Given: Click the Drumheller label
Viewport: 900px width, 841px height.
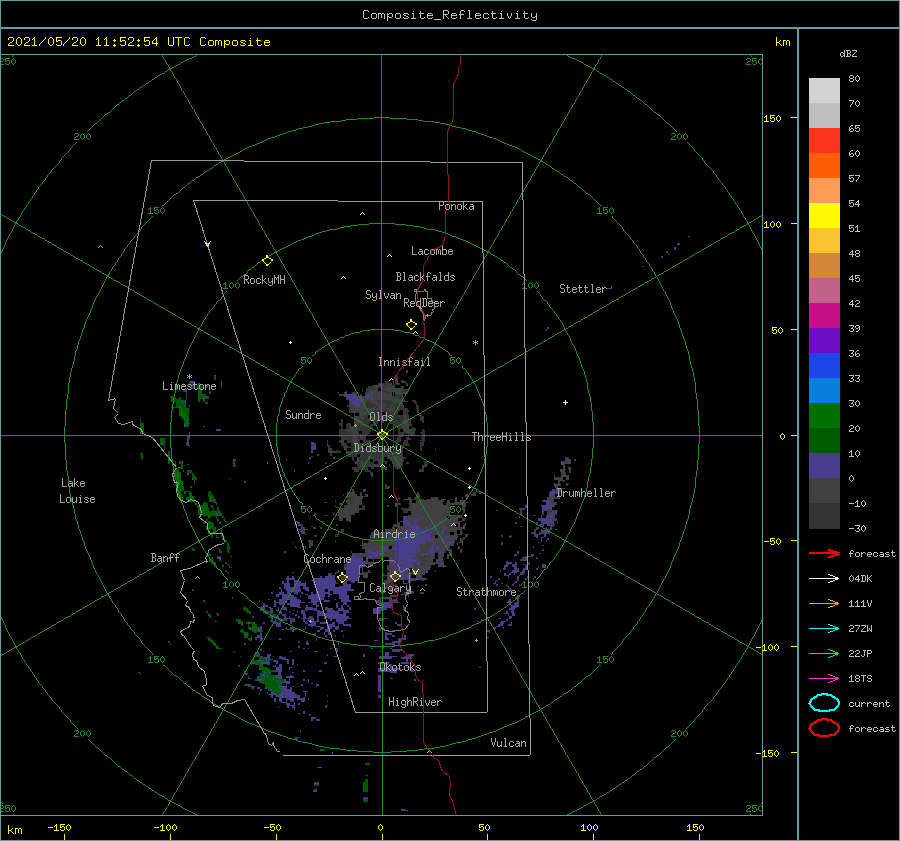Looking at the screenshot, I should (586, 493).
